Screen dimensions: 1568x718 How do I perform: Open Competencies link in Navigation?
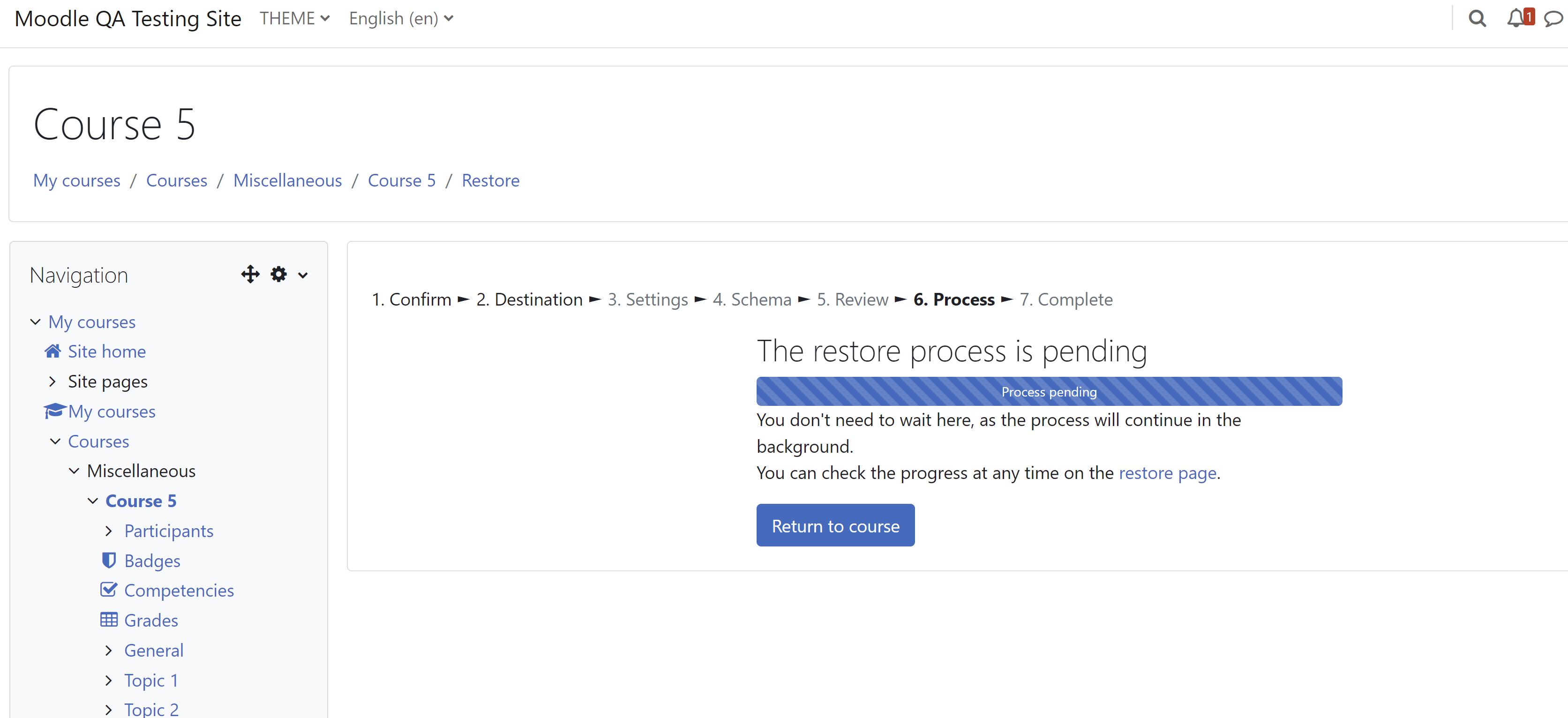point(179,590)
